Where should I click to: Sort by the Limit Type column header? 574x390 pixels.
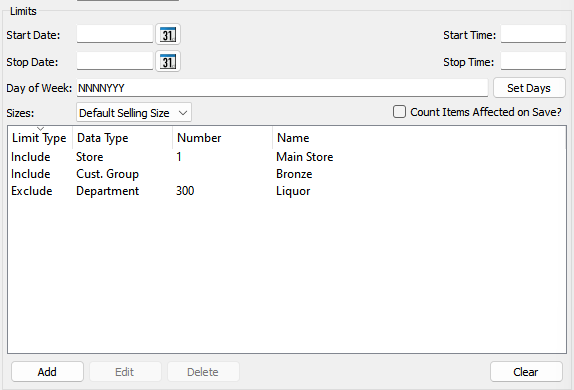click(x=39, y=138)
